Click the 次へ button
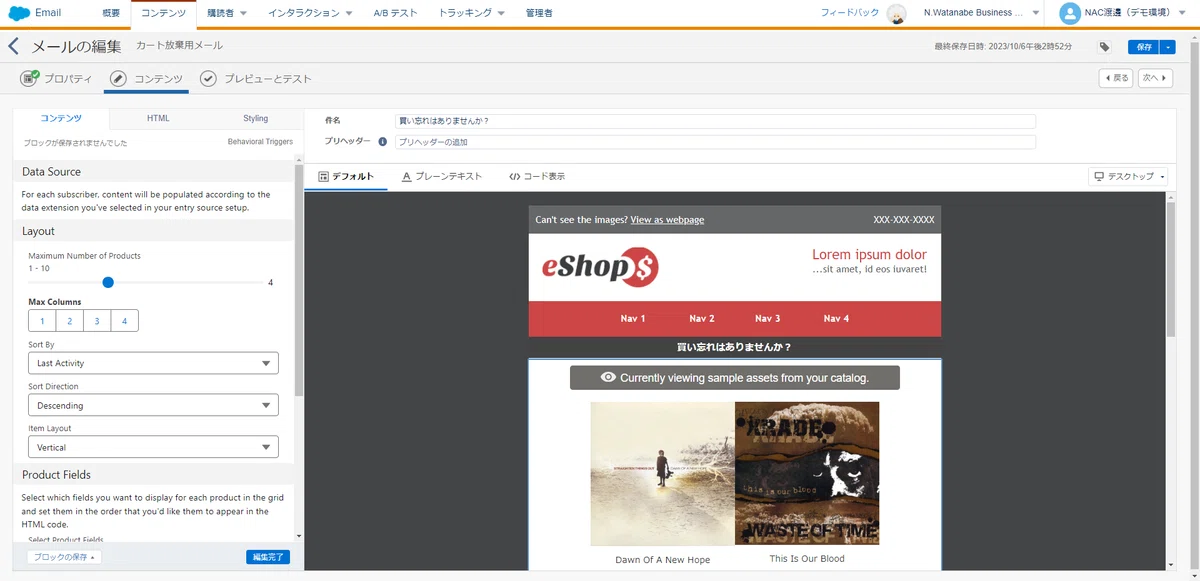1200x581 pixels. [x=1155, y=78]
